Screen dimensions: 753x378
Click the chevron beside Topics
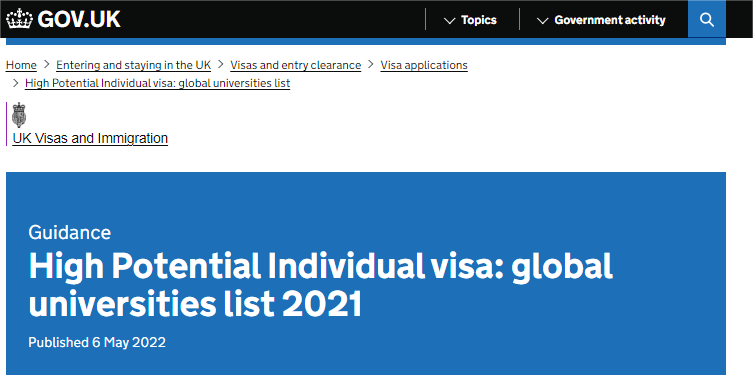pos(449,21)
